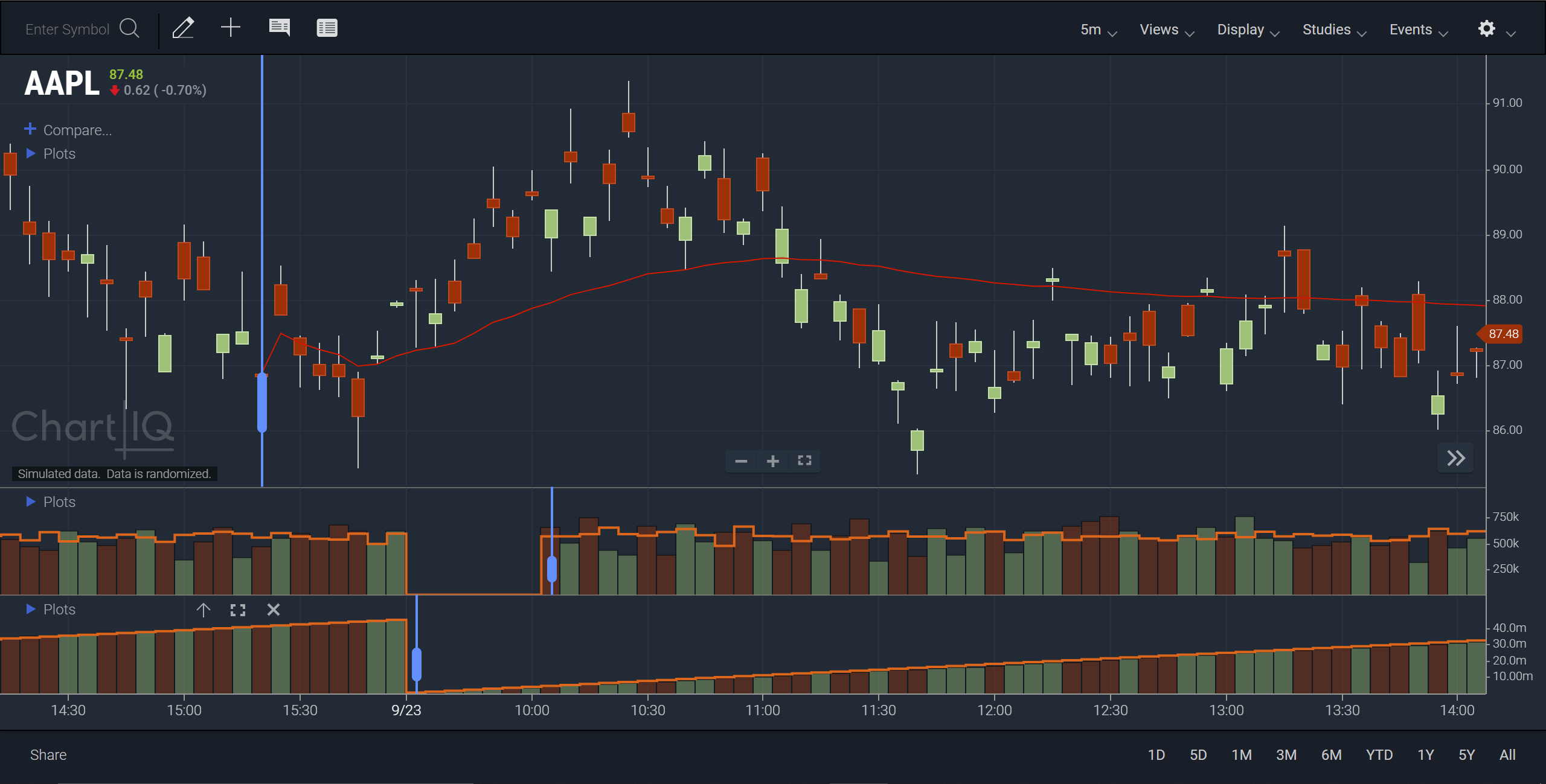Screen dimensions: 1546x784
Task: Zoom out with the minus icon
Action: click(741, 461)
